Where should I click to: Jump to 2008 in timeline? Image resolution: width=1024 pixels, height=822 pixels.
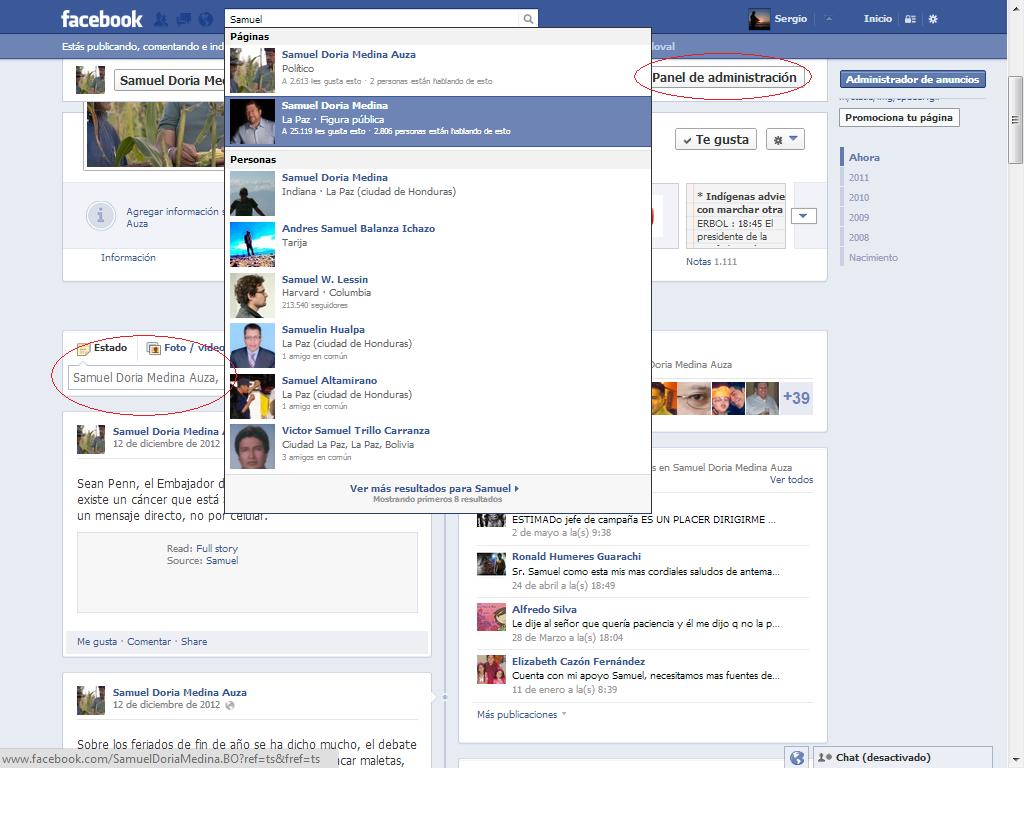(x=858, y=238)
